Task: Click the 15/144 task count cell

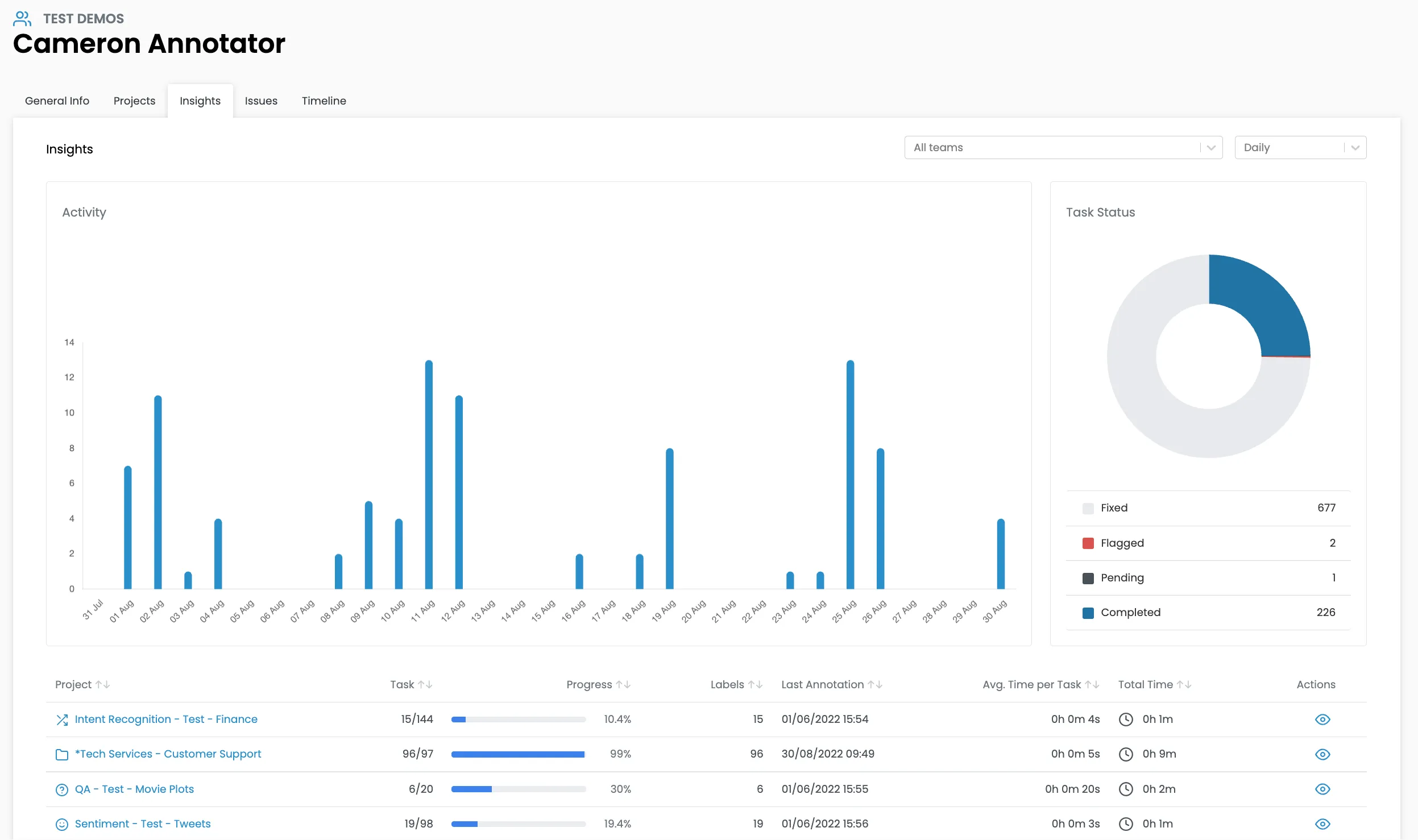Action: [417, 719]
